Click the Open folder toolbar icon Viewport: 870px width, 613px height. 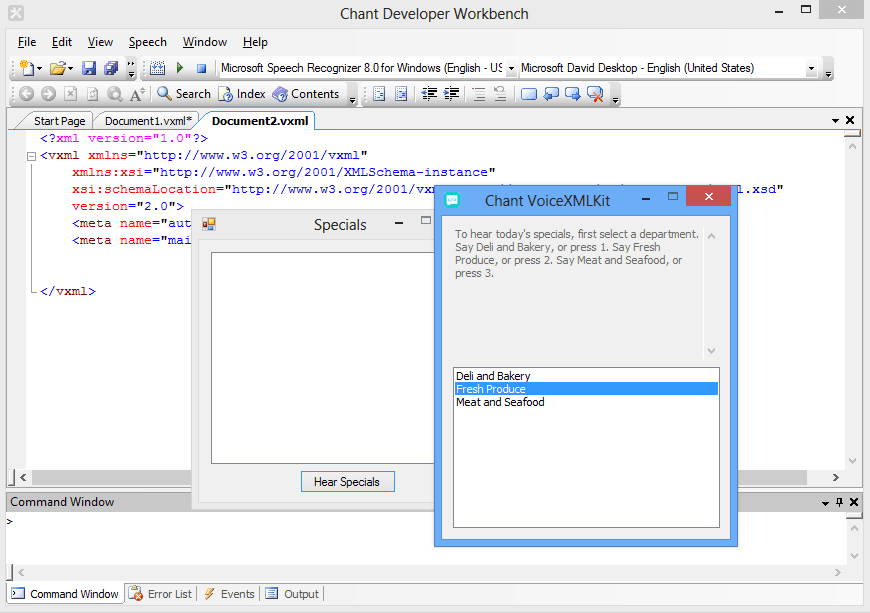tap(57, 68)
